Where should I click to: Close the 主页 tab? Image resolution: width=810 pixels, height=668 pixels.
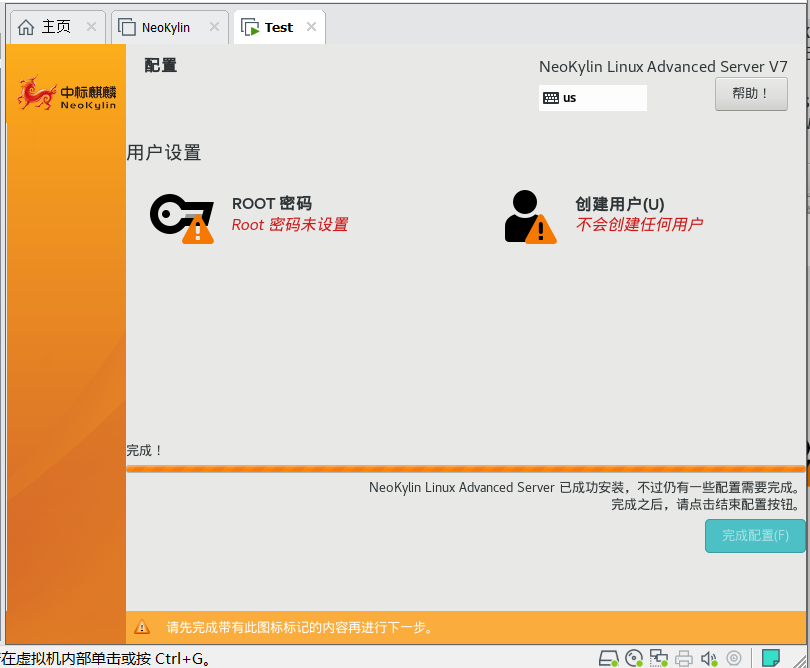tap(91, 26)
